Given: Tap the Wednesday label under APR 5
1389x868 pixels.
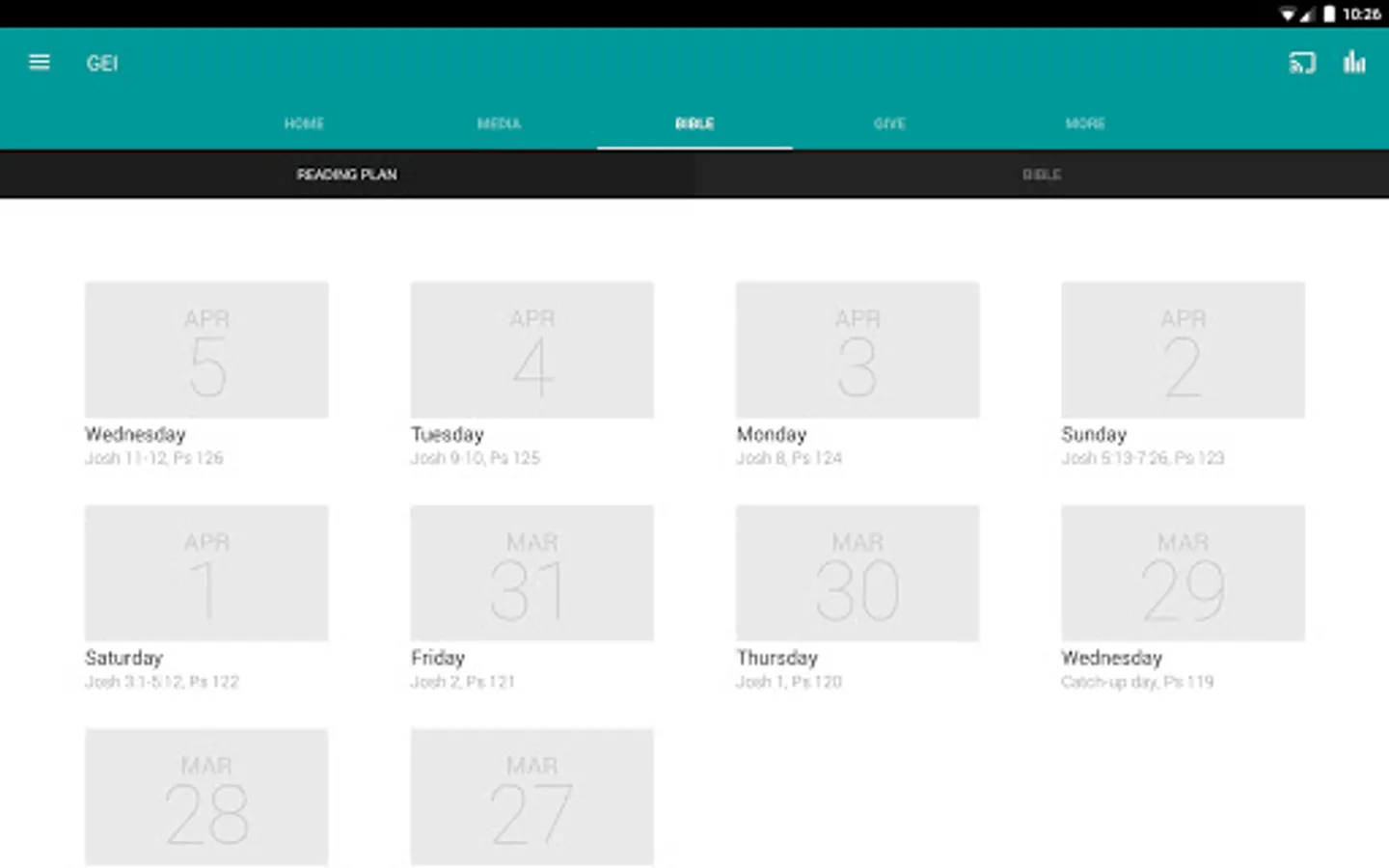Looking at the screenshot, I should [x=136, y=435].
